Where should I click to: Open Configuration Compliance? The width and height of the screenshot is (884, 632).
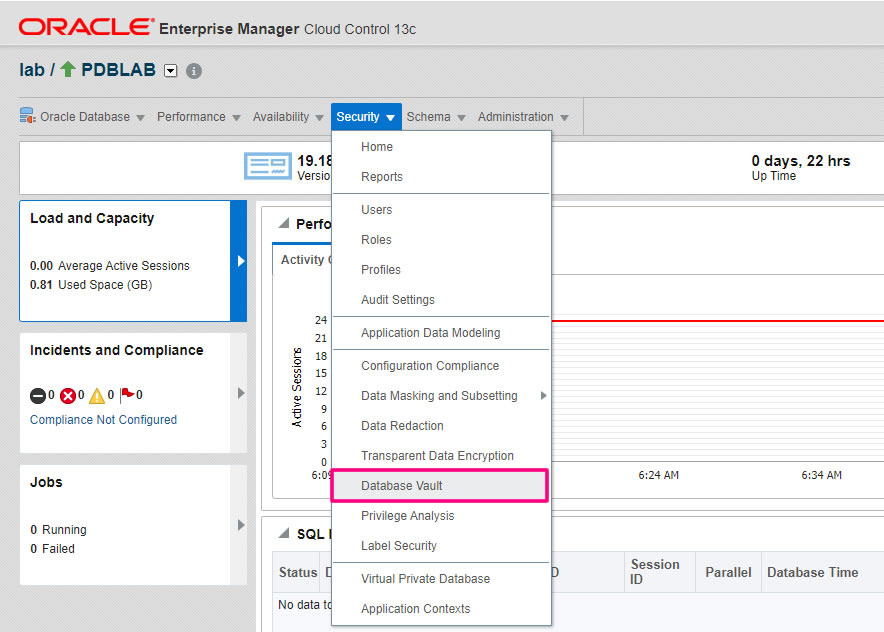(441, 365)
